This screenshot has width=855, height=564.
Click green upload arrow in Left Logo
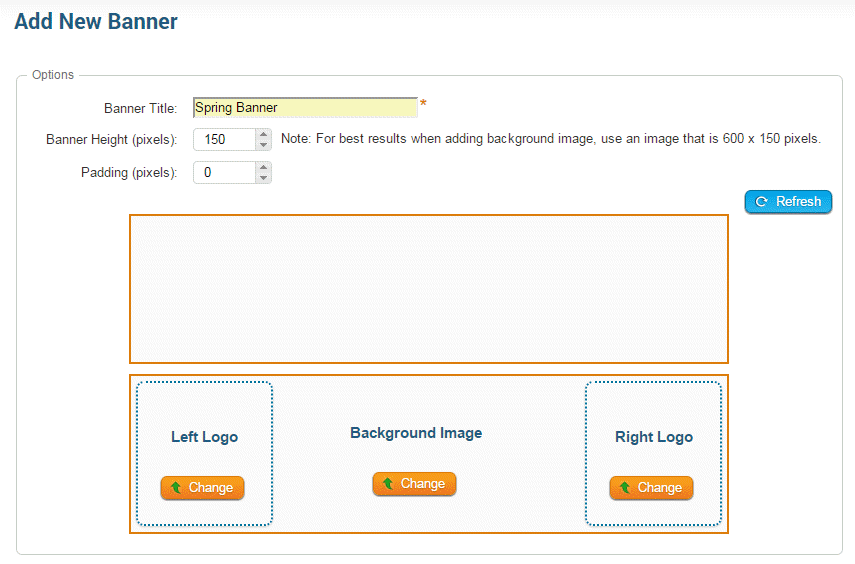click(176, 488)
